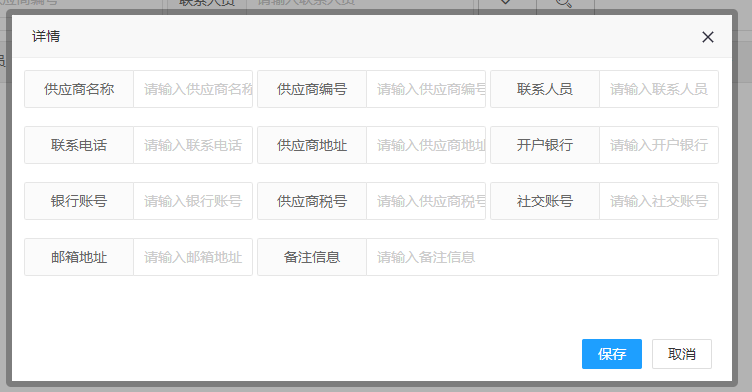The height and width of the screenshot is (392, 752).
Task: Focus the 供应商税号 input field
Action: click(x=426, y=201)
